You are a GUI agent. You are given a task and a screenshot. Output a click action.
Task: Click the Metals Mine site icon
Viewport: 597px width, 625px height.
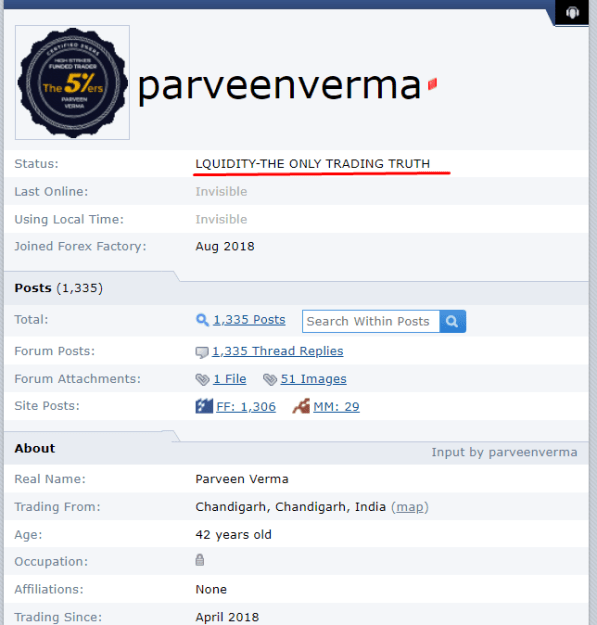click(x=301, y=407)
